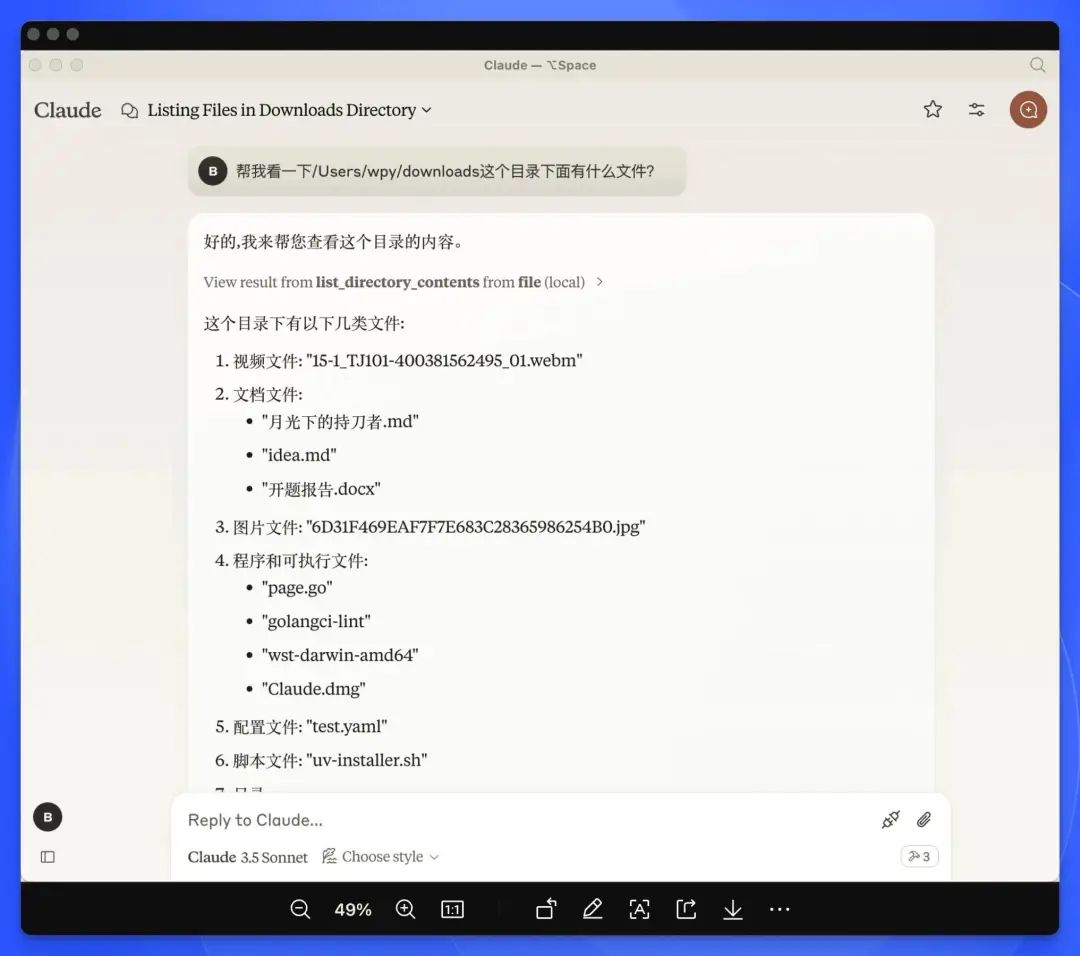Expand list_directory_contents result

[x=404, y=282]
